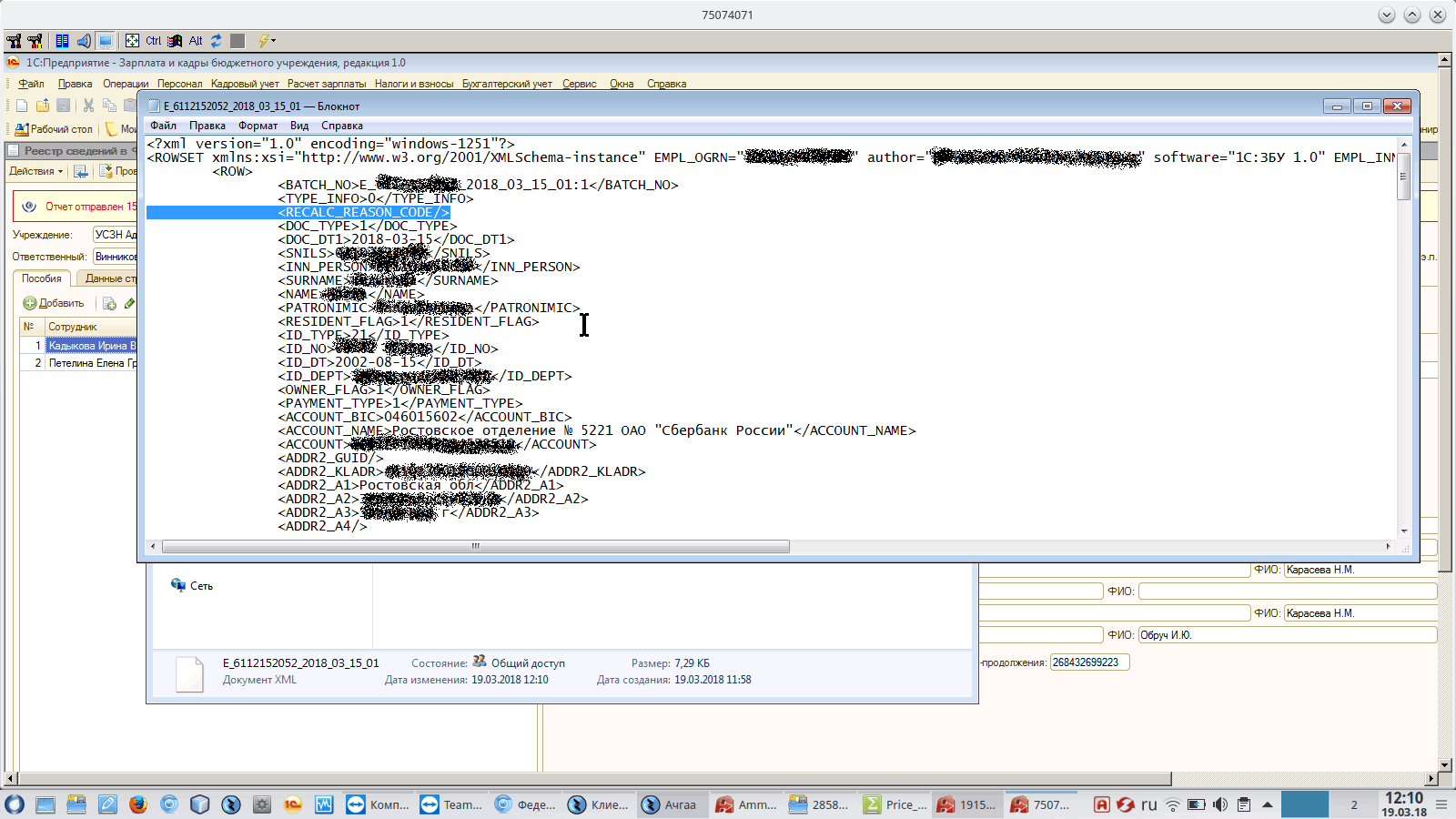This screenshot has height=819, width=1456.
Task: Click the first ФИО field Карасева Н.М.
Action: coord(1360,570)
